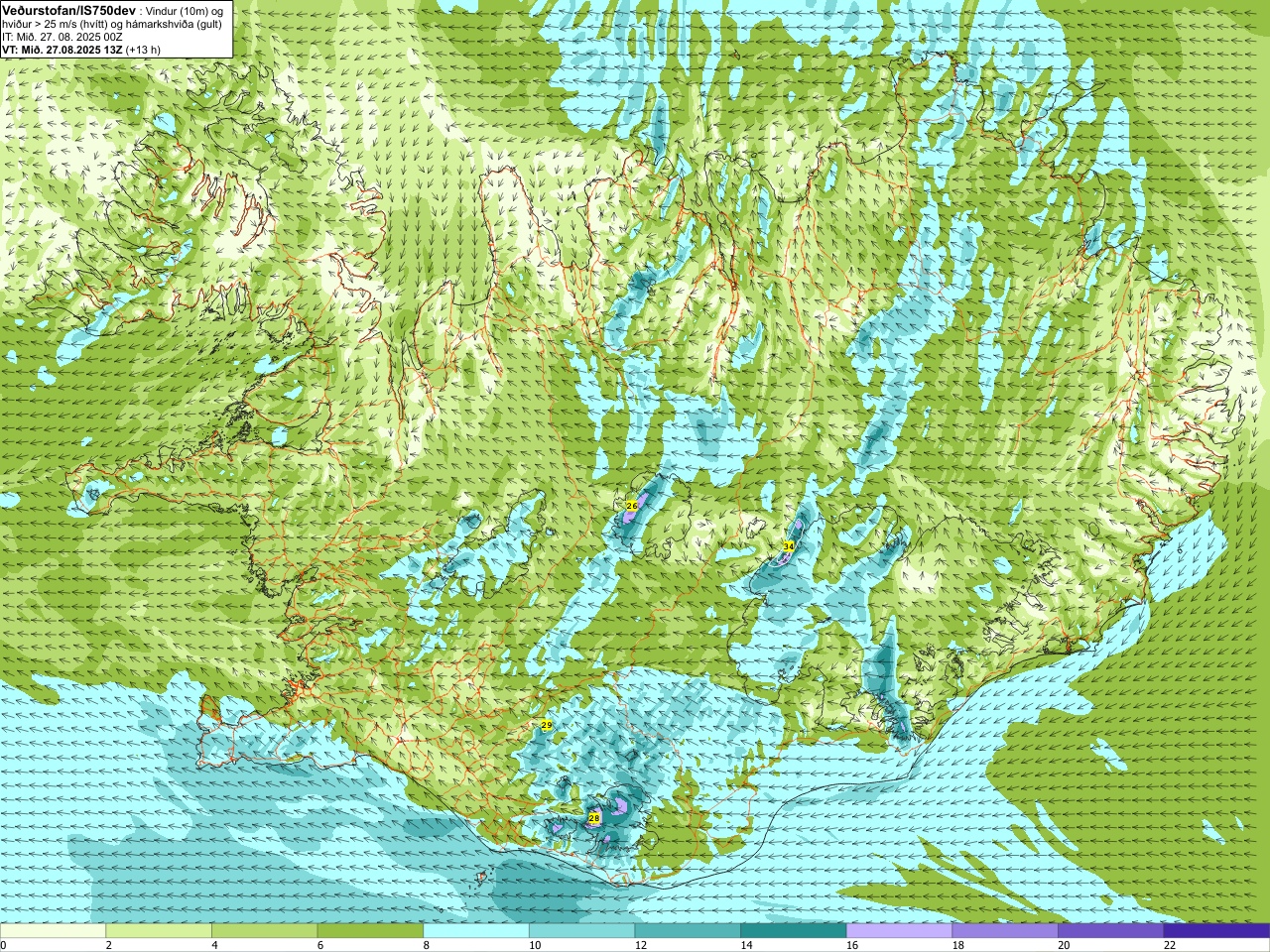The height and width of the screenshot is (952, 1270).
Task: Click the 12–14 m/s teal legend swatch
Action: point(688,931)
